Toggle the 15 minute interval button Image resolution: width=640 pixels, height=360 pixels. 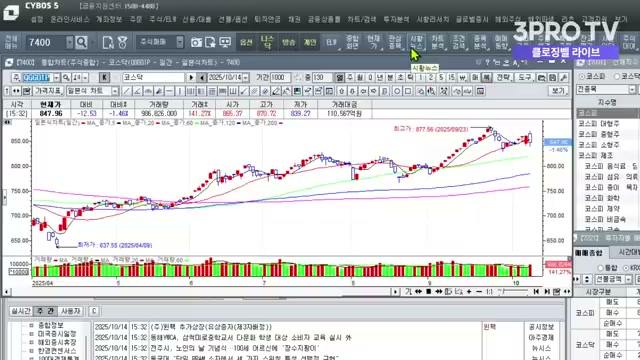click(451, 77)
